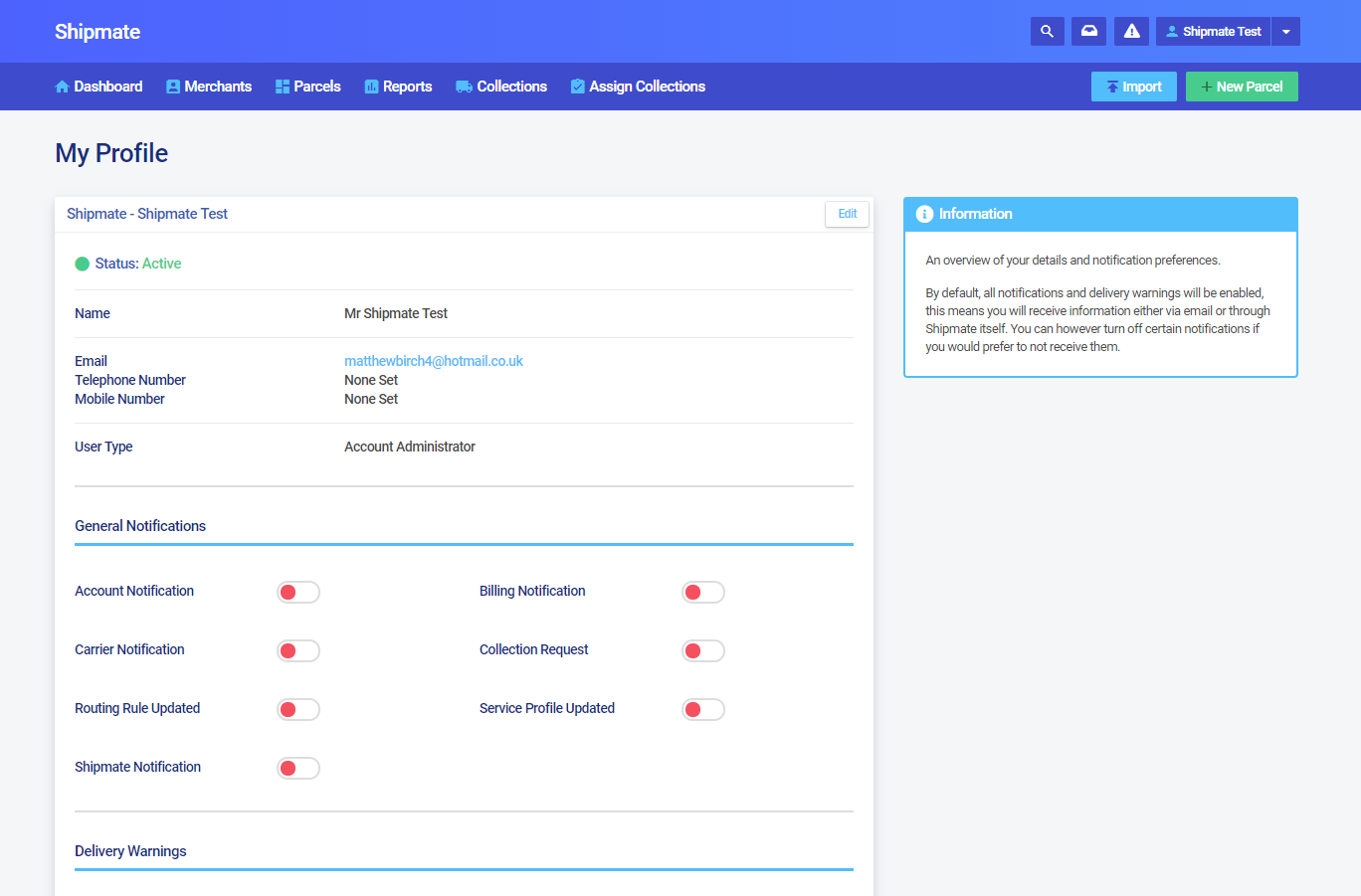The image size is (1361, 896).
Task: Click the Reports chart icon
Action: point(371,87)
